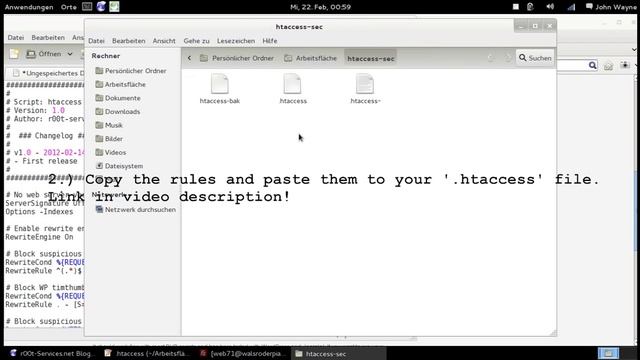Click Öffnen button in text editor
Viewport: 640px width, 360px height.
(44, 54)
